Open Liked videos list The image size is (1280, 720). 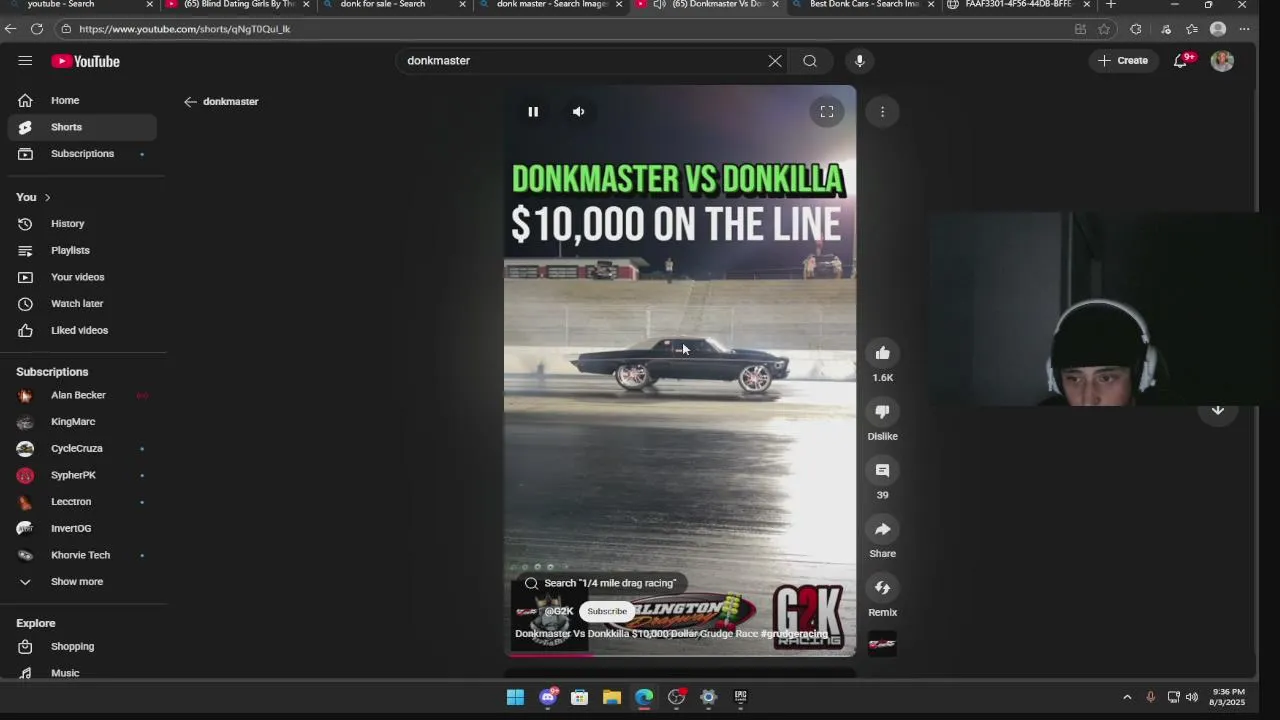pos(82,330)
